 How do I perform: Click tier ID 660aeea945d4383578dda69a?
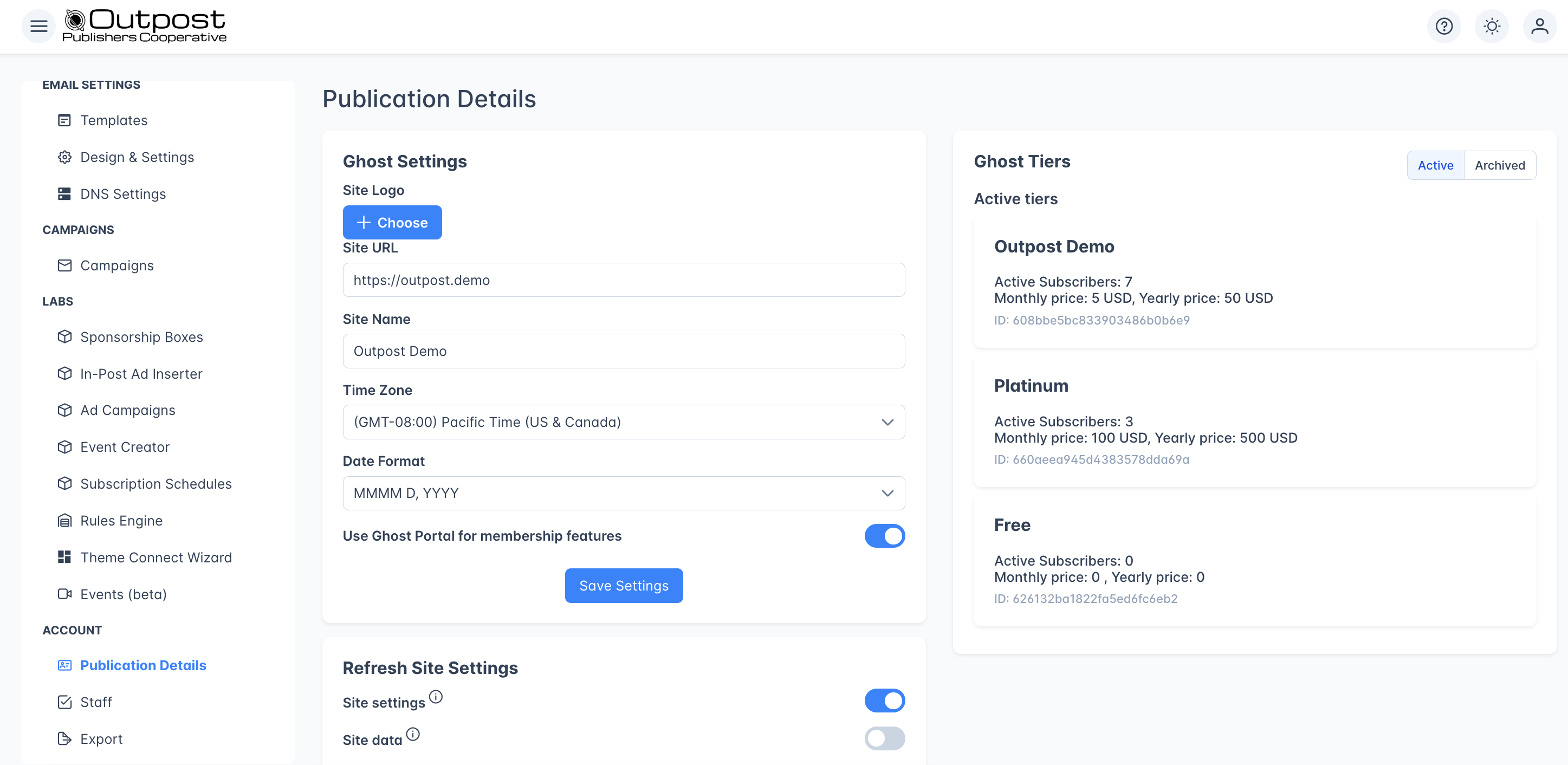(x=1091, y=460)
